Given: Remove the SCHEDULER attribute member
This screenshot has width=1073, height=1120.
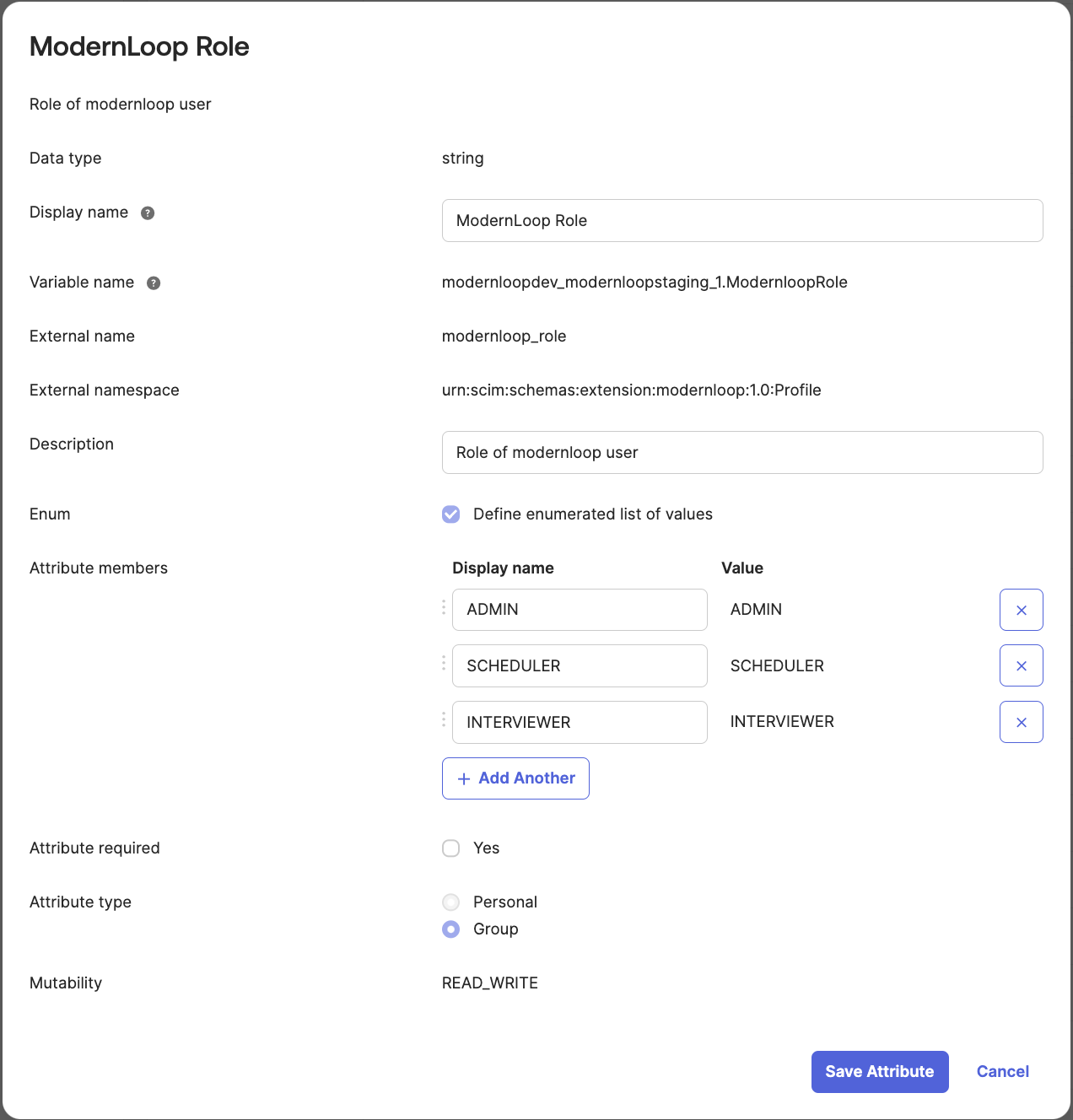Looking at the screenshot, I should 1021,665.
